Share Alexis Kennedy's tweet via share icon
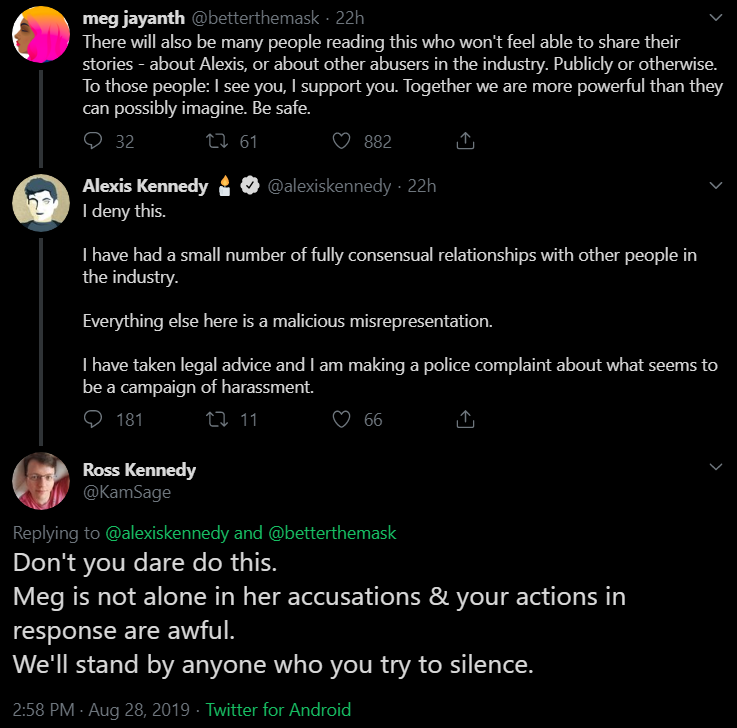737x728 pixels. 465,419
